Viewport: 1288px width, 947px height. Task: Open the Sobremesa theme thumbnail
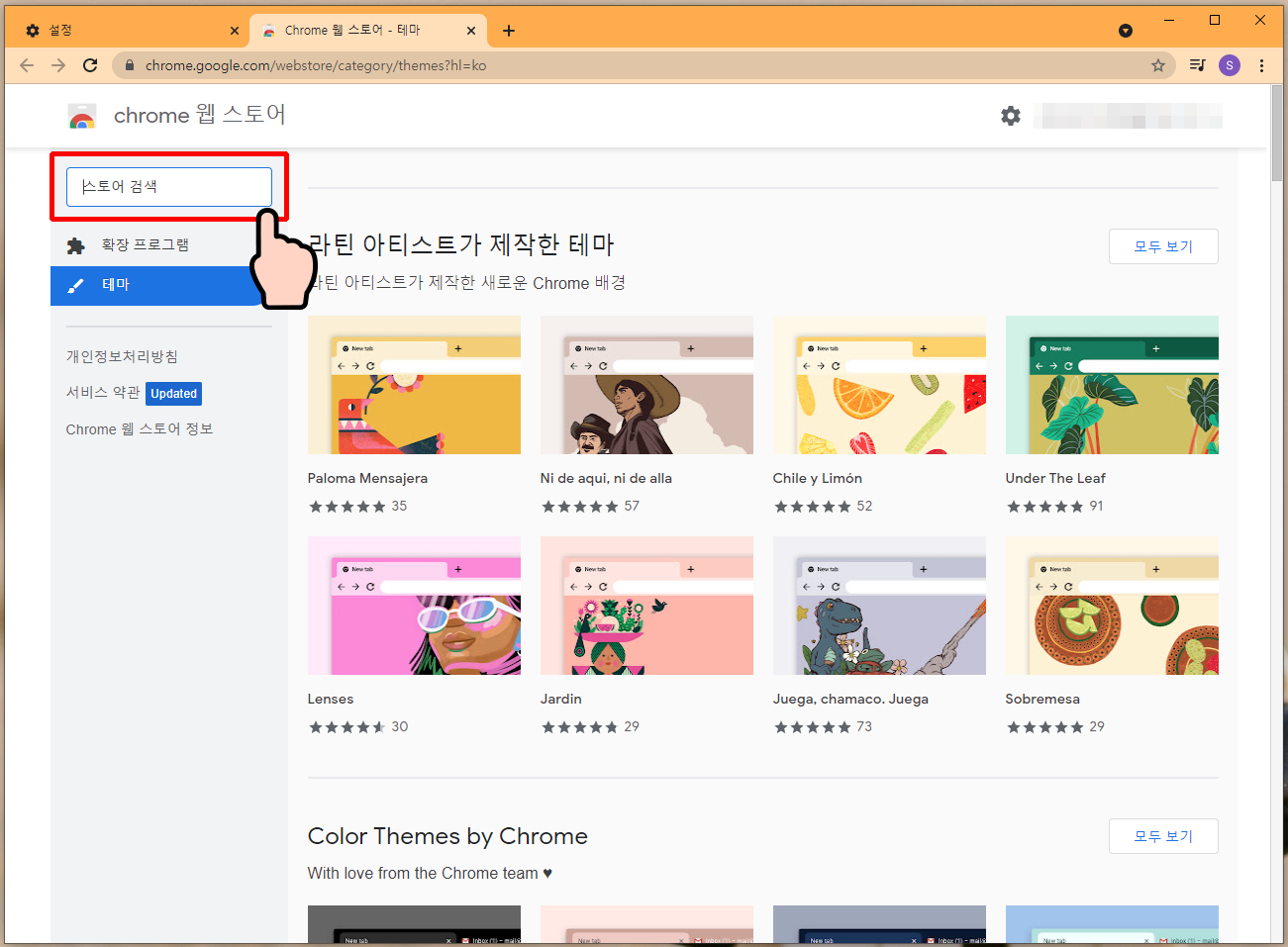point(1112,606)
